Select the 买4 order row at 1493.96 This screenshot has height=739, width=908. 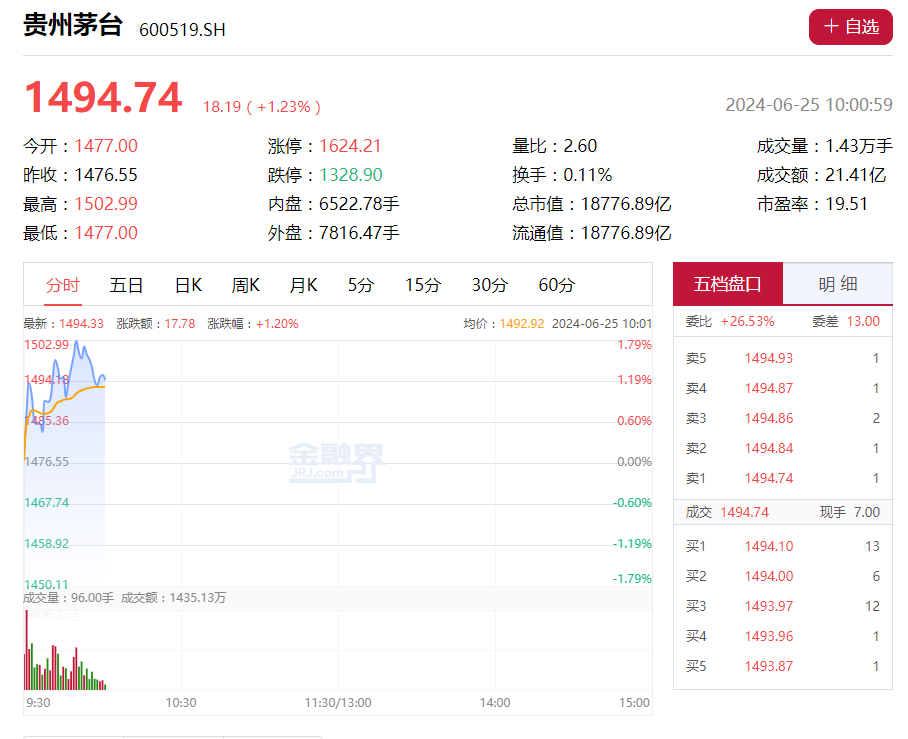[x=783, y=637]
